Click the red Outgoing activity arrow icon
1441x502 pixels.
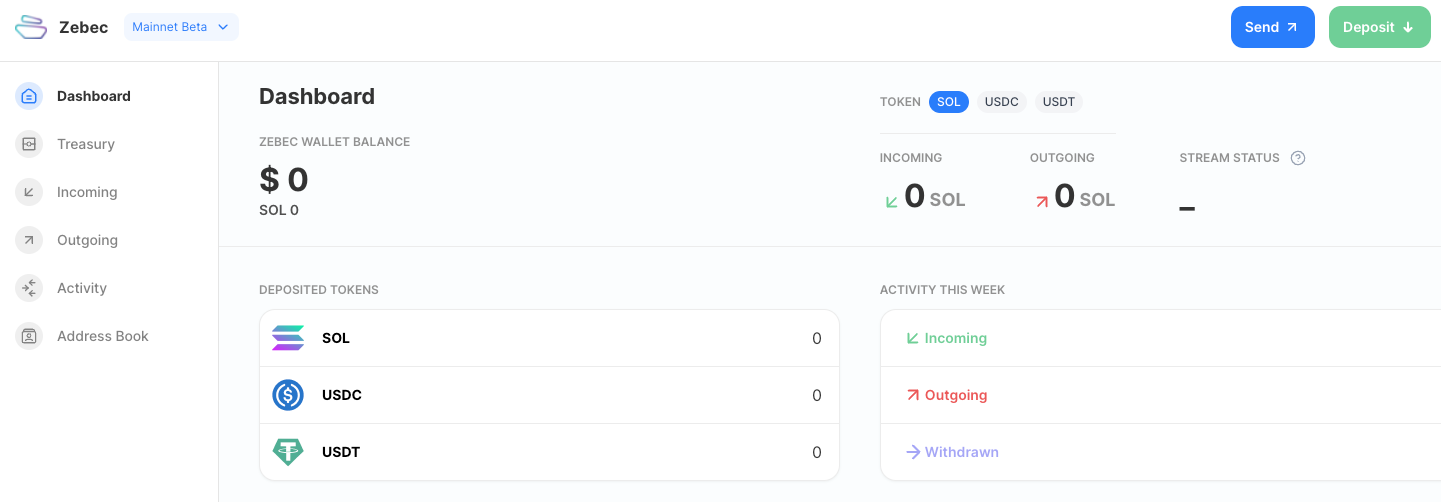912,395
